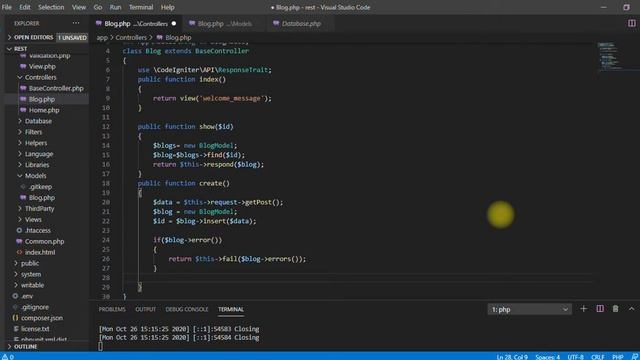Image resolution: width=640 pixels, height=360 pixels.
Task: Open the Help menu
Action: (167, 7)
